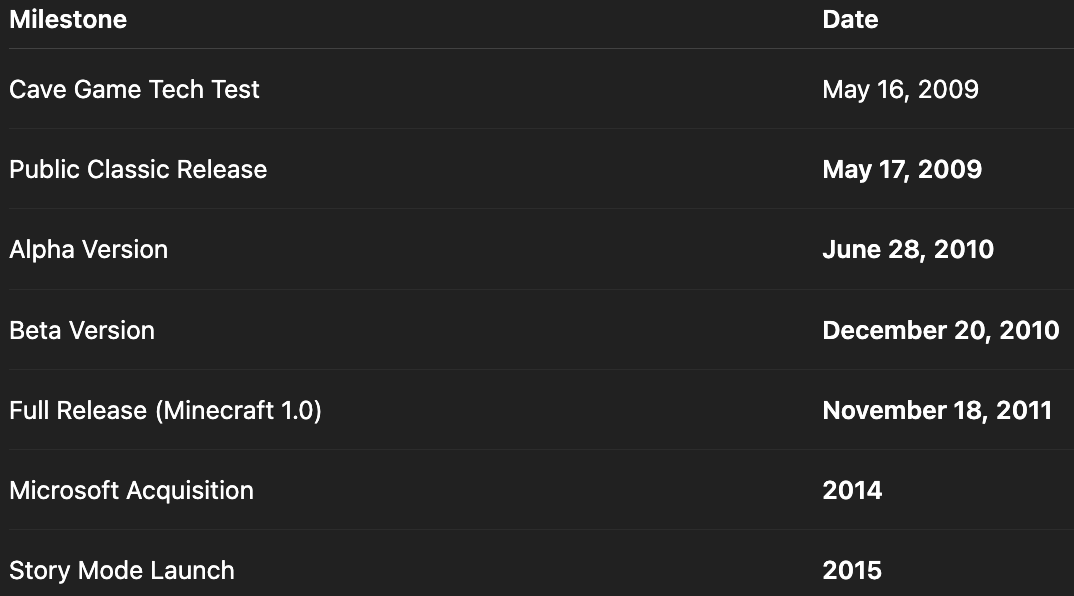This screenshot has width=1074, height=596.
Task: Click the December 20, 2010 date
Action: 940,330
